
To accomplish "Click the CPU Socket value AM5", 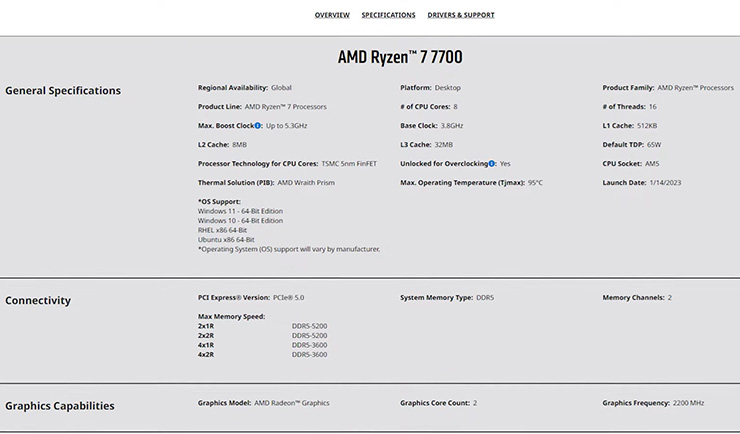I will pyautogui.click(x=652, y=164).
